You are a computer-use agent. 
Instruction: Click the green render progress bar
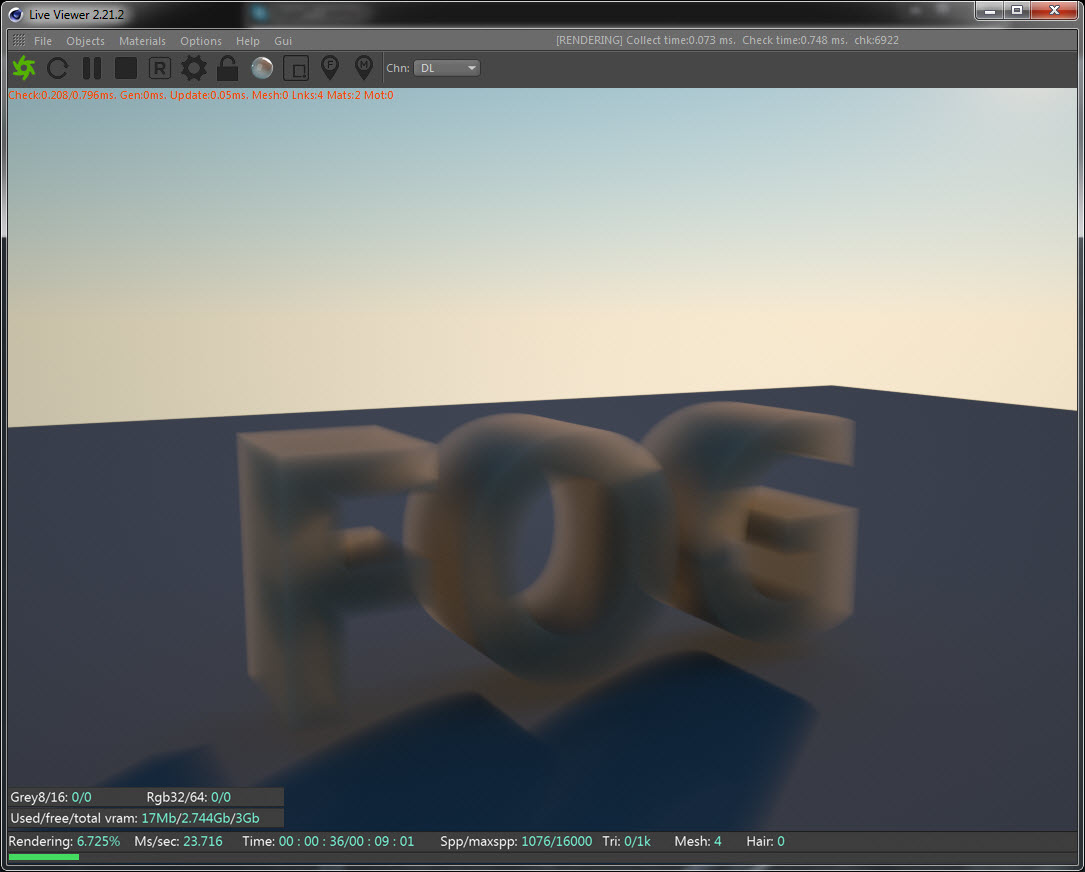tap(44, 857)
